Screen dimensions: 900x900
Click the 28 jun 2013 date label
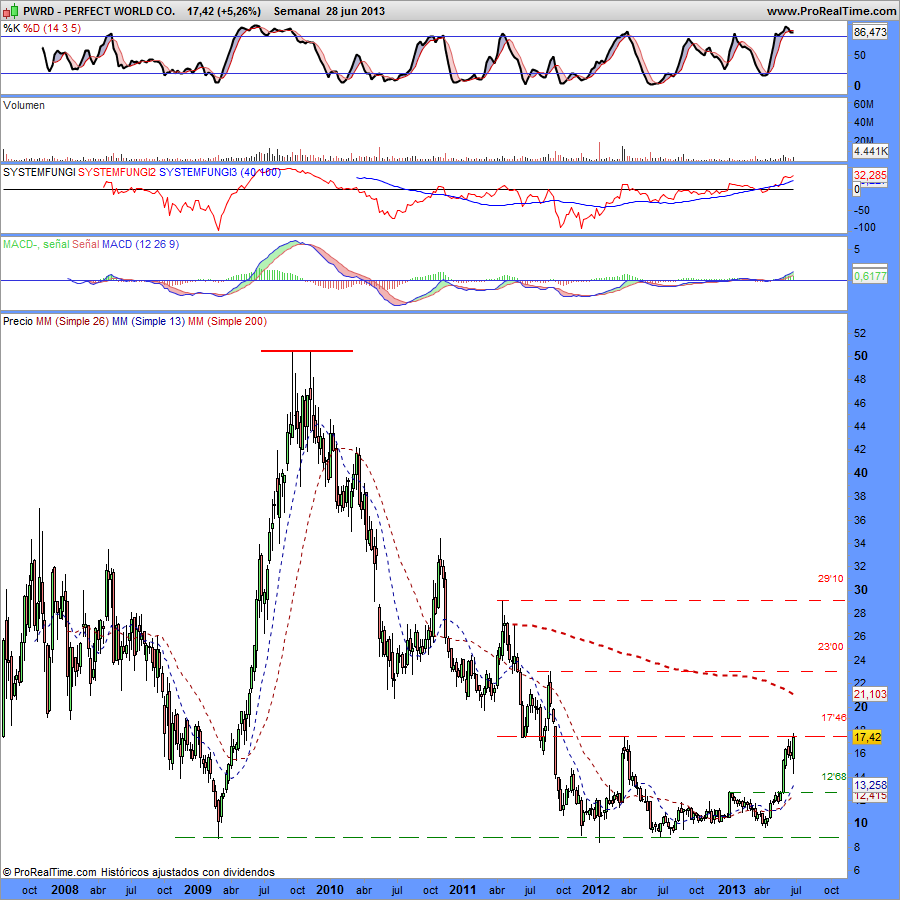pos(355,11)
